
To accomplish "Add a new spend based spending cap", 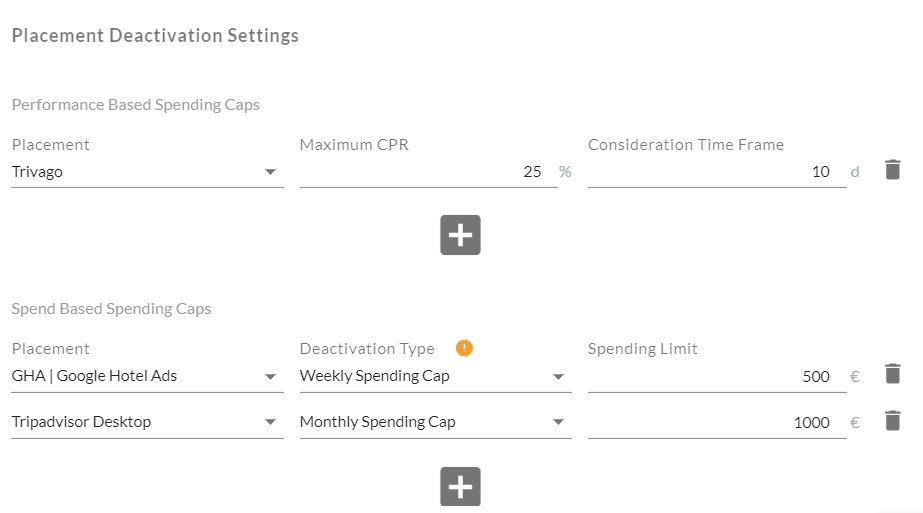I will coord(460,487).
